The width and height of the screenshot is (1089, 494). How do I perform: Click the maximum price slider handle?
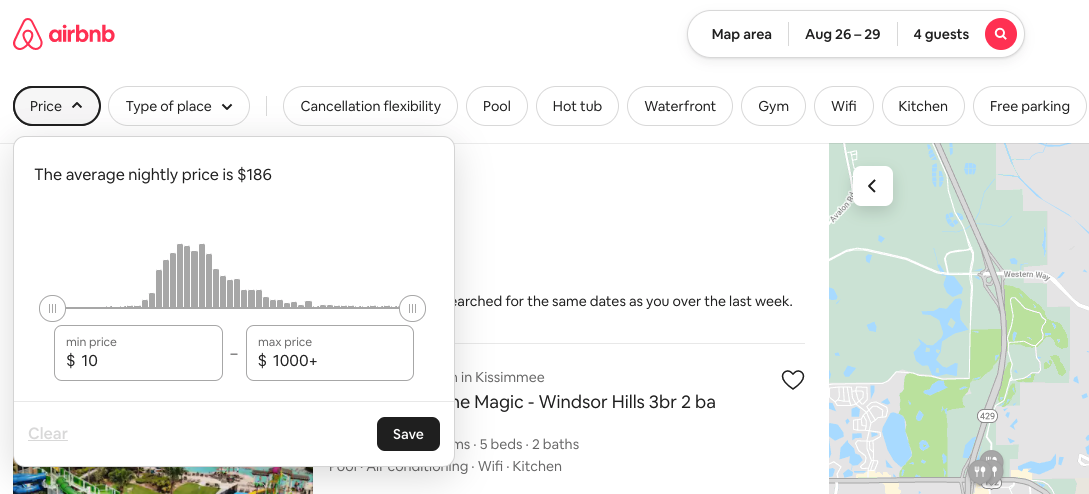click(x=412, y=308)
